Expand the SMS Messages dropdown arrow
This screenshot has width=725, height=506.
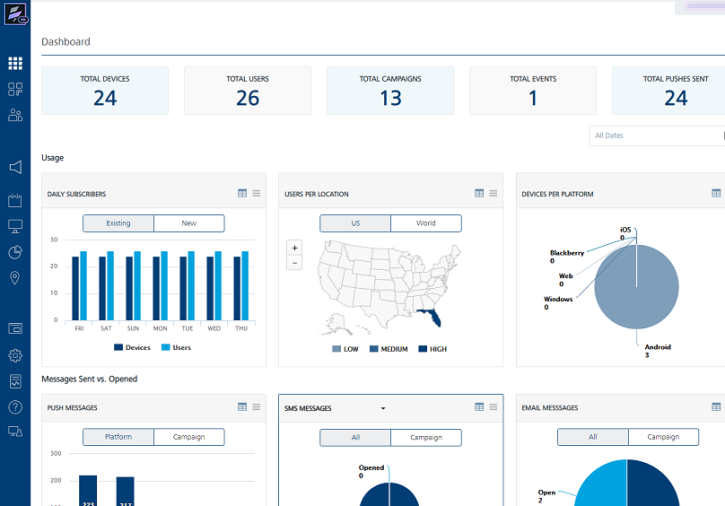383,408
